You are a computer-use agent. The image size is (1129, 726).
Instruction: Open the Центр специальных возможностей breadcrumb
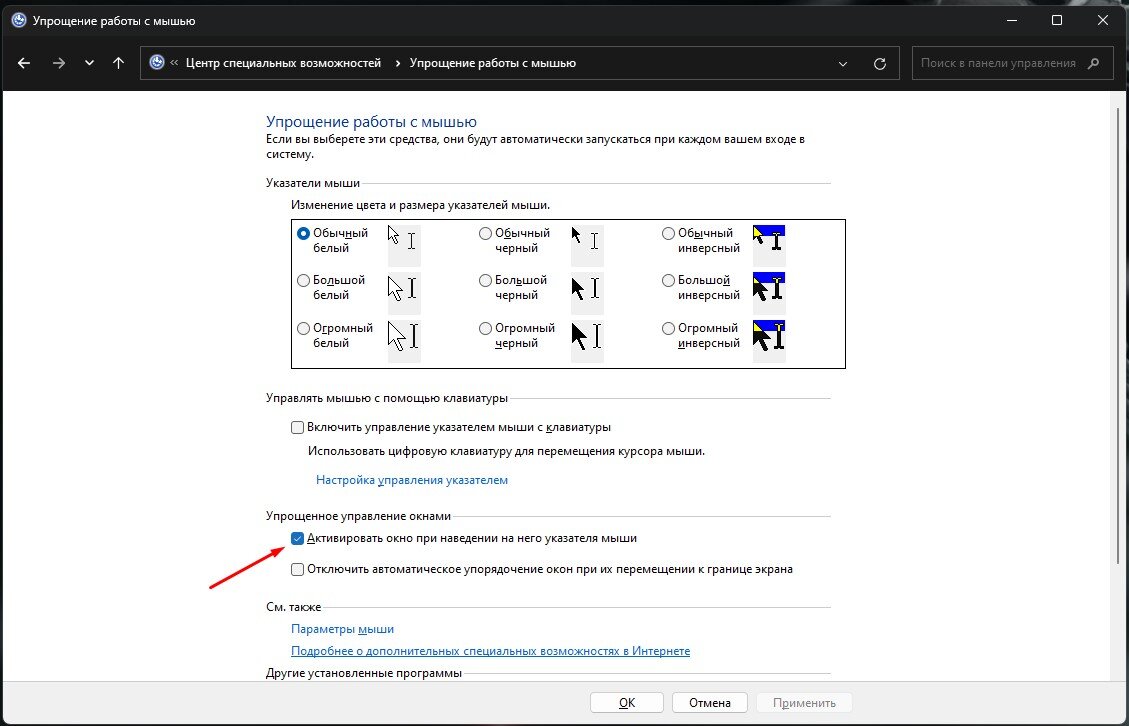point(284,63)
